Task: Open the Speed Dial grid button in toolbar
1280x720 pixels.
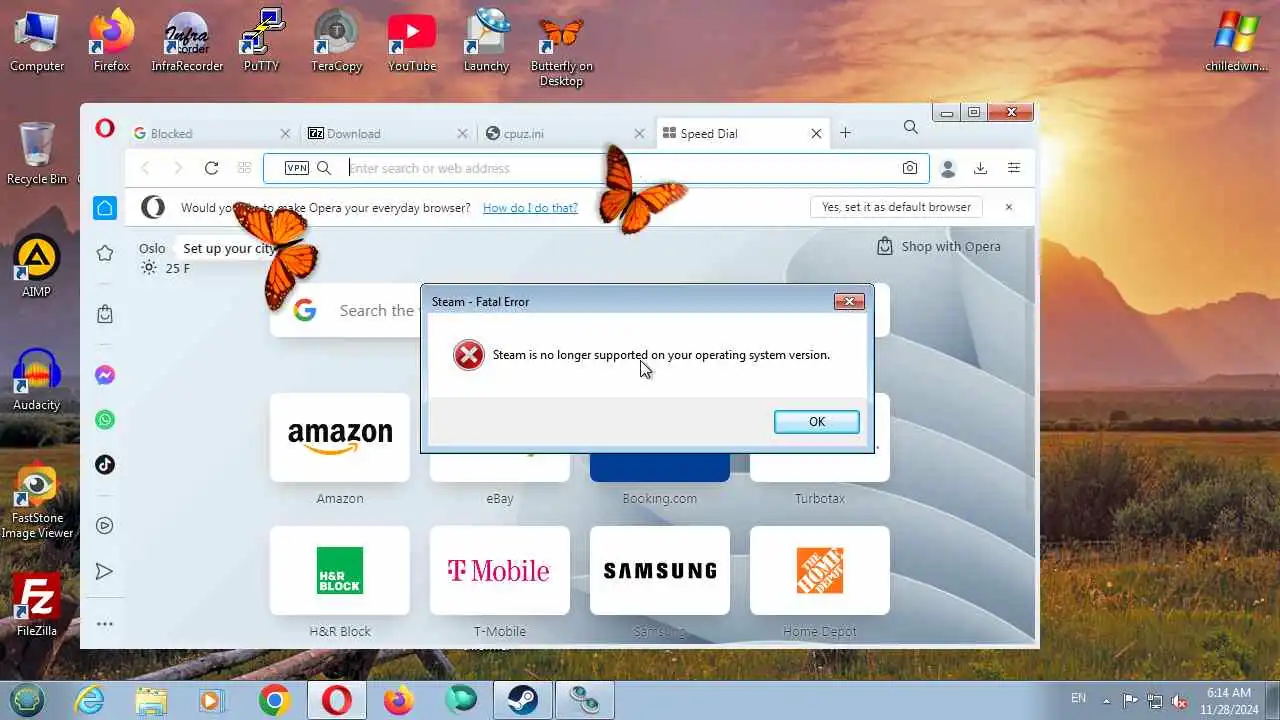Action: coord(244,168)
